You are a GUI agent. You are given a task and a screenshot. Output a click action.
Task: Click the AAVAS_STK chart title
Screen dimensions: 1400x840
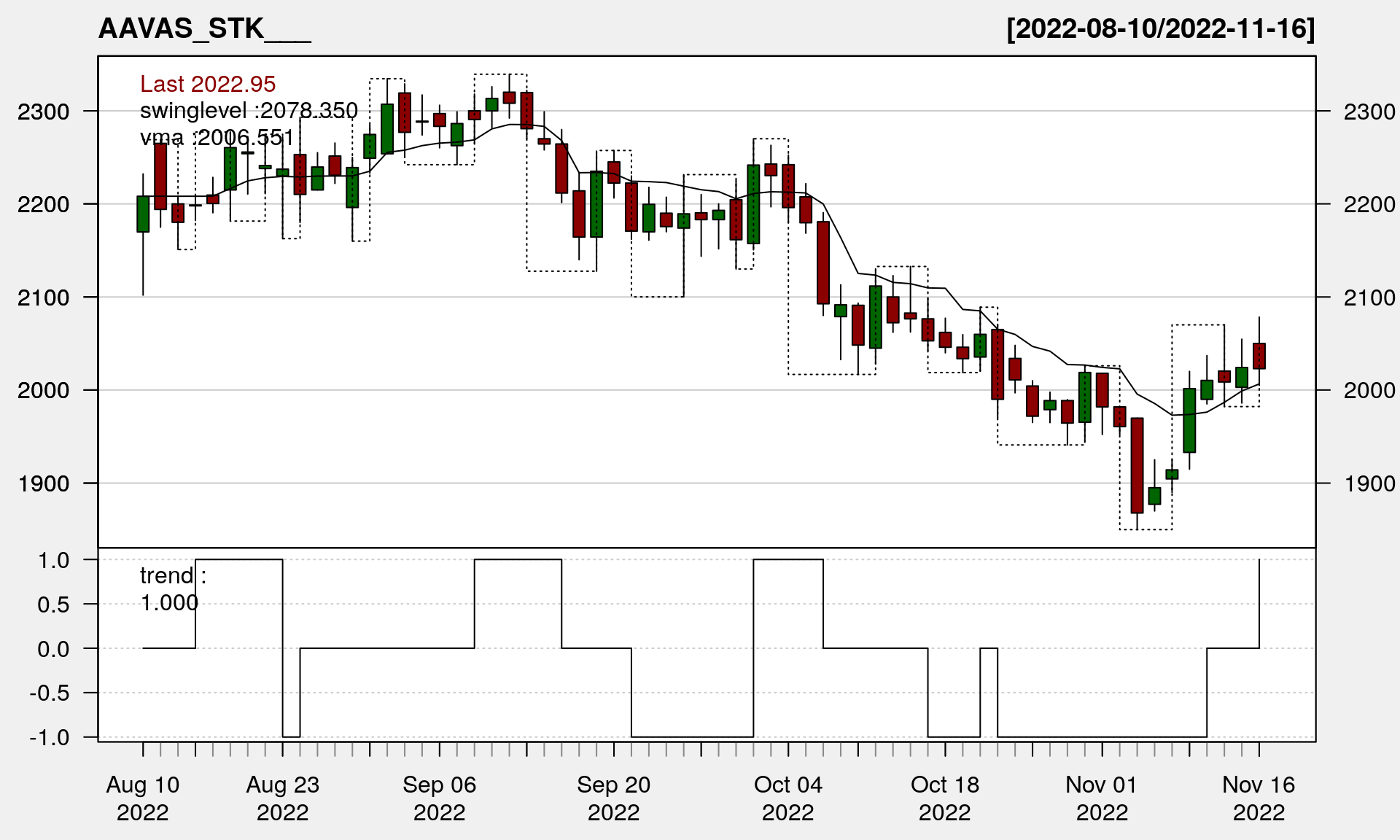pos(204,29)
